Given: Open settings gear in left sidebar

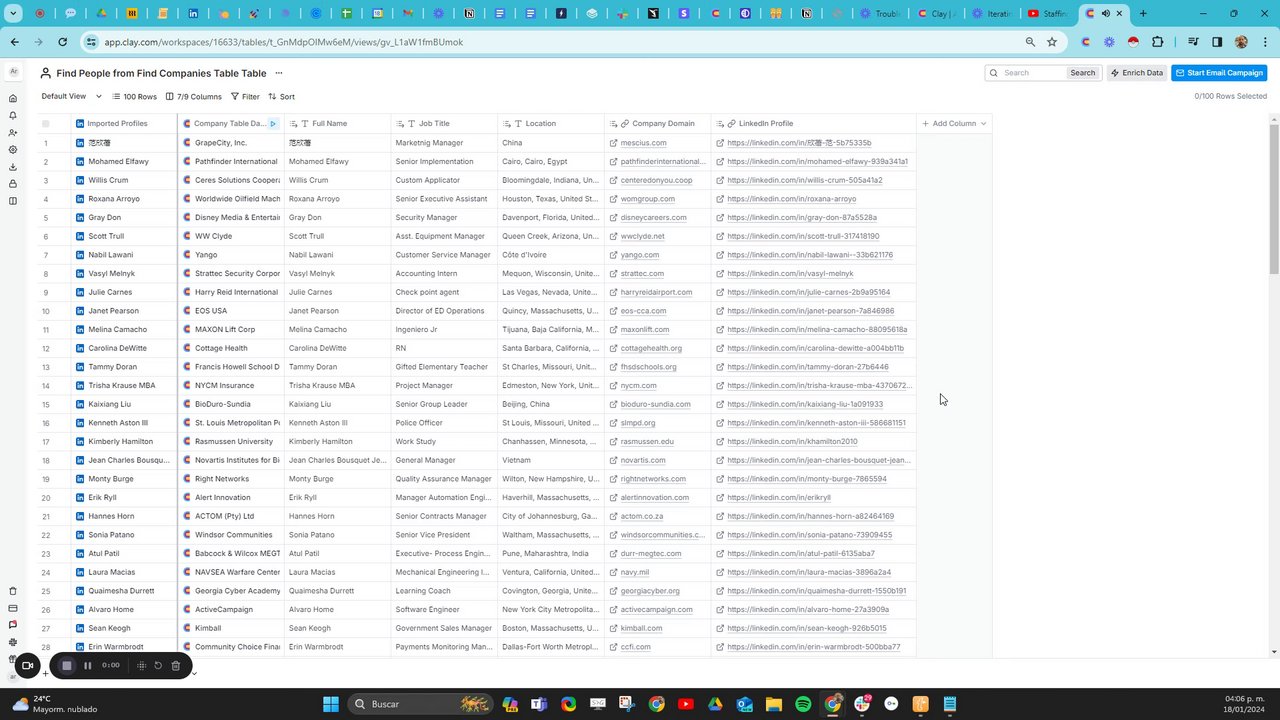Looking at the screenshot, I should (13, 149).
